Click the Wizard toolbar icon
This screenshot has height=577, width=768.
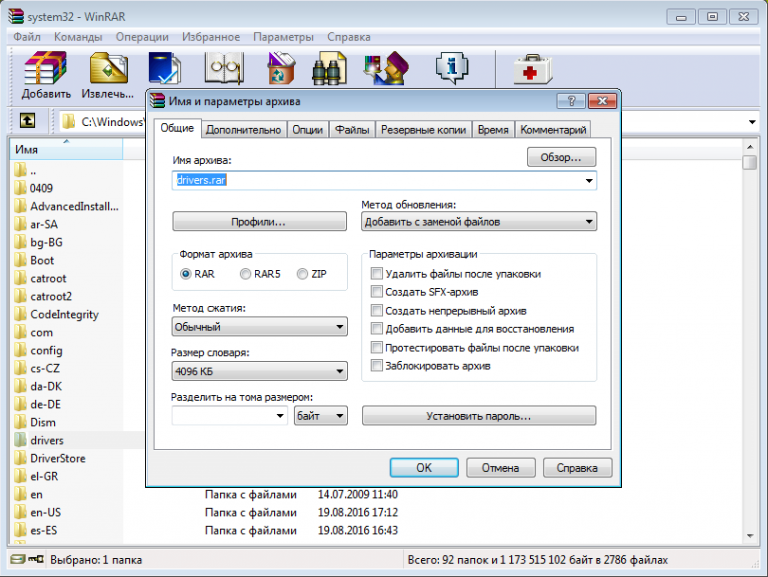pyautogui.click(x=386, y=68)
